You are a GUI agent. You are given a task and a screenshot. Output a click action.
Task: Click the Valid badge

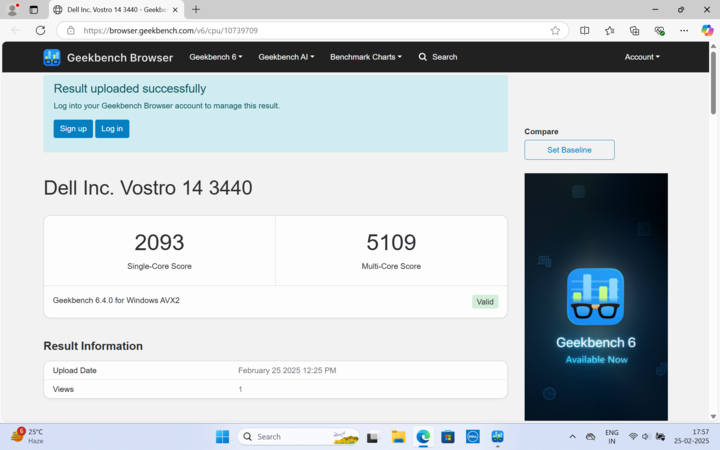(485, 302)
